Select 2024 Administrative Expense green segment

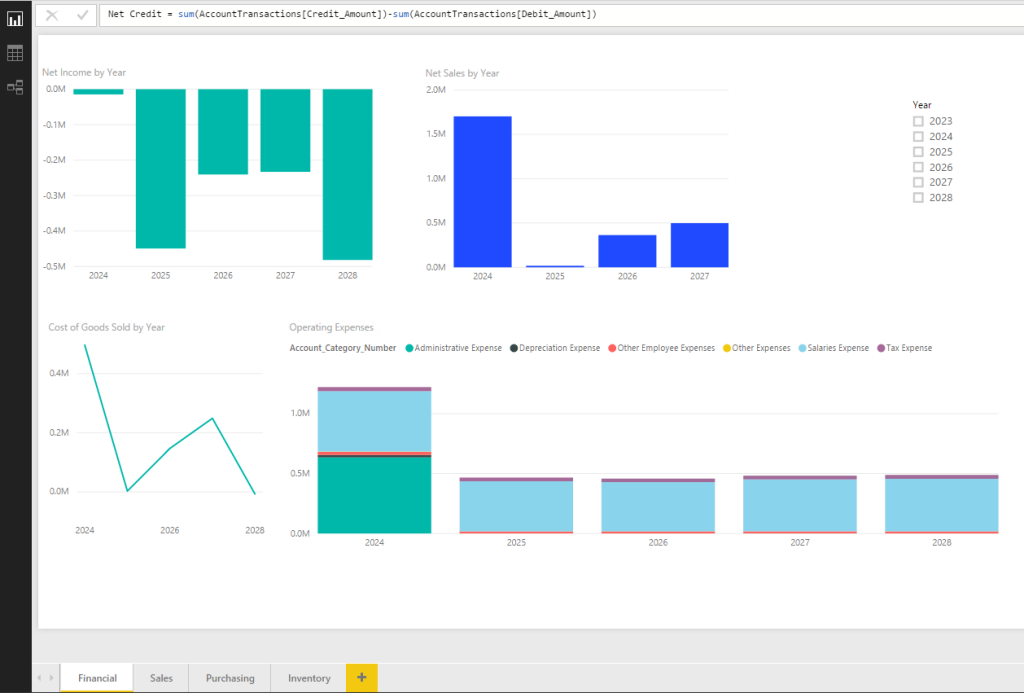click(x=374, y=494)
